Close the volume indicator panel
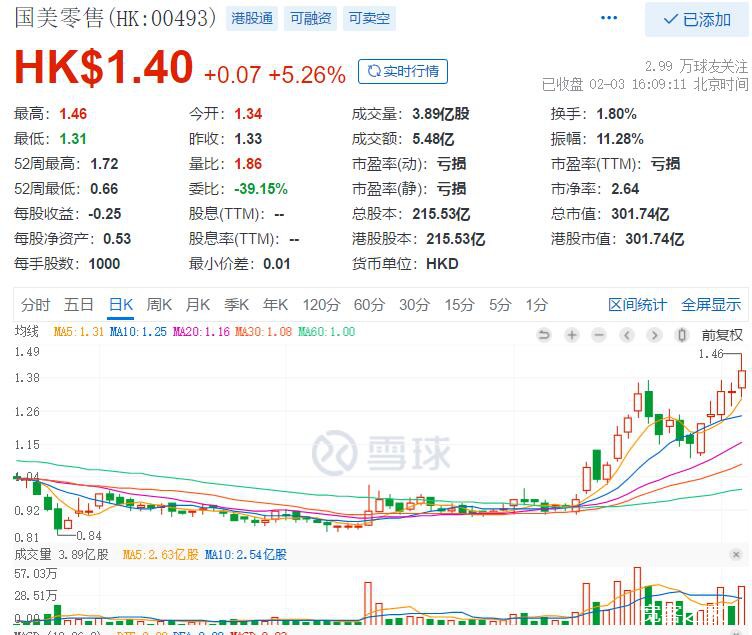 click(736, 554)
